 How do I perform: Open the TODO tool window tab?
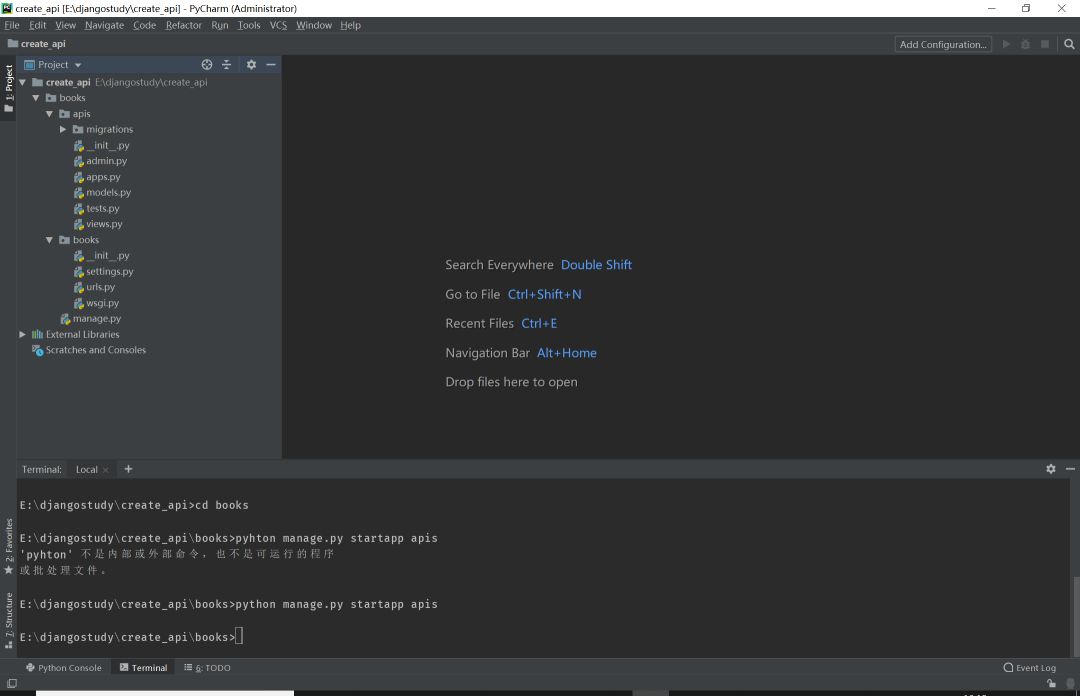pos(207,668)
